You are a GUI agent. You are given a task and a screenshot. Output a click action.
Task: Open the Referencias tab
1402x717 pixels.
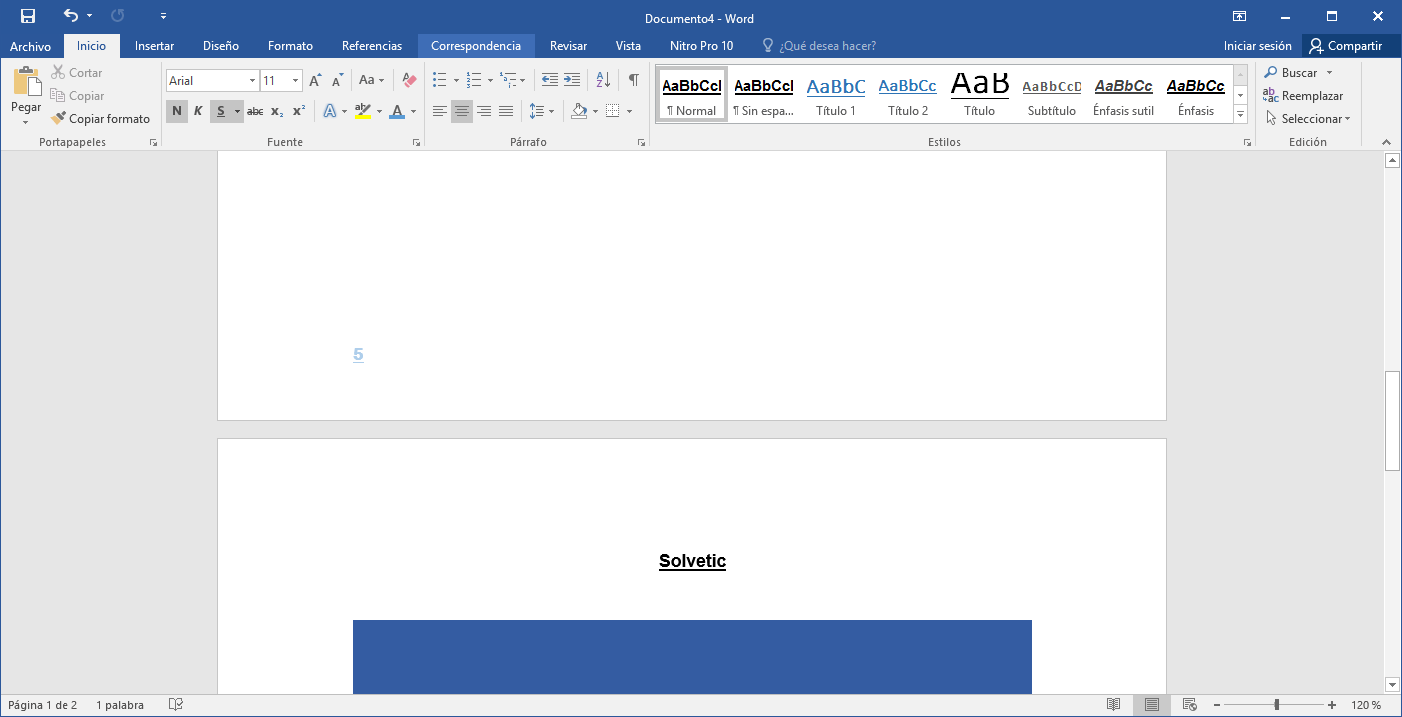coord(372,46)
